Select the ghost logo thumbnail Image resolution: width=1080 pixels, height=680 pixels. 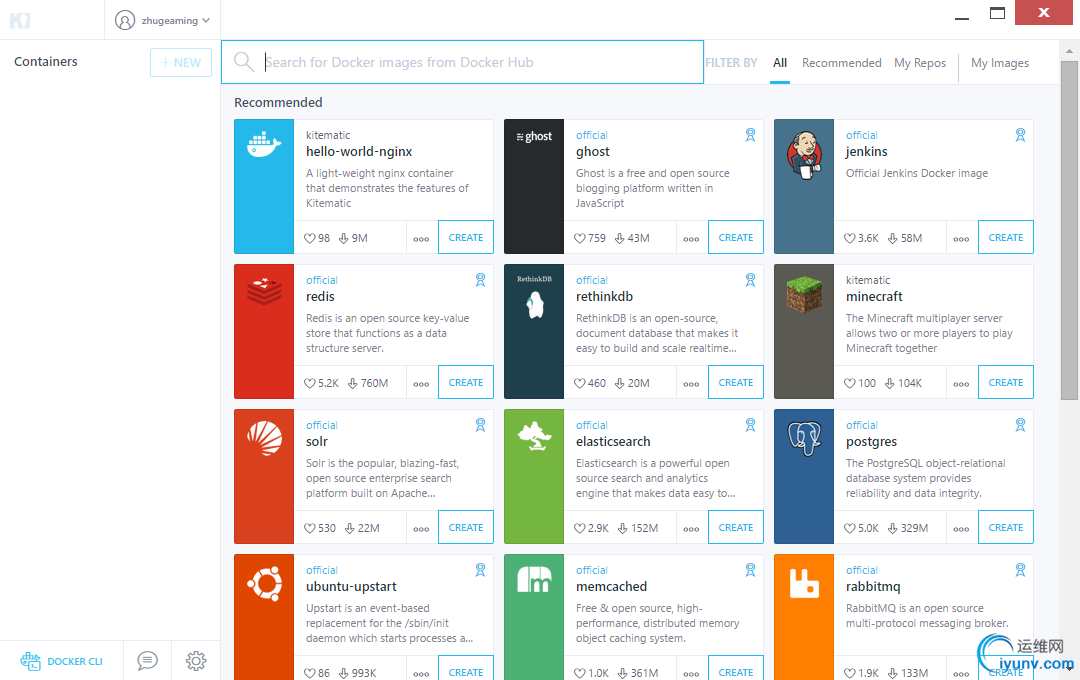[x=534, y=186]
